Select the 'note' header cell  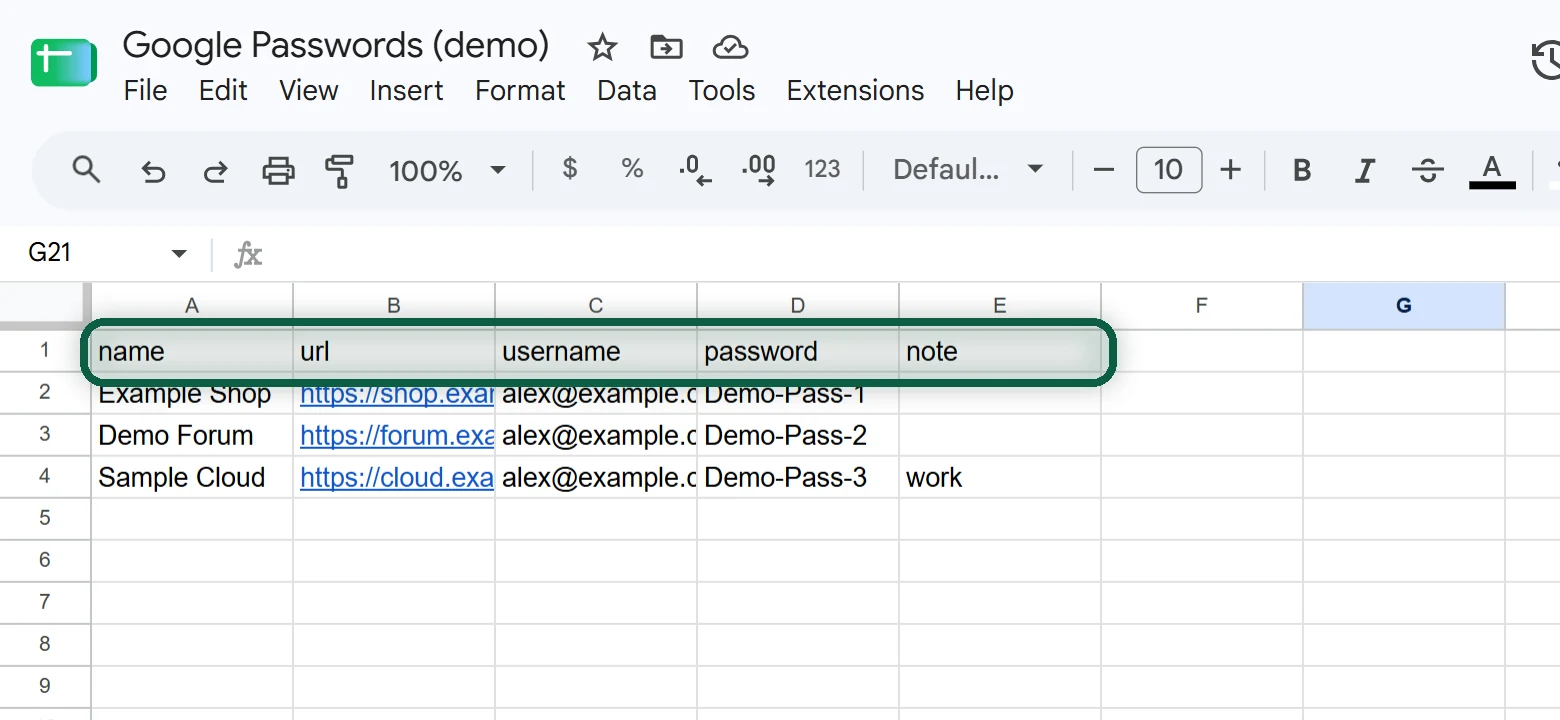pos(1000,352)
